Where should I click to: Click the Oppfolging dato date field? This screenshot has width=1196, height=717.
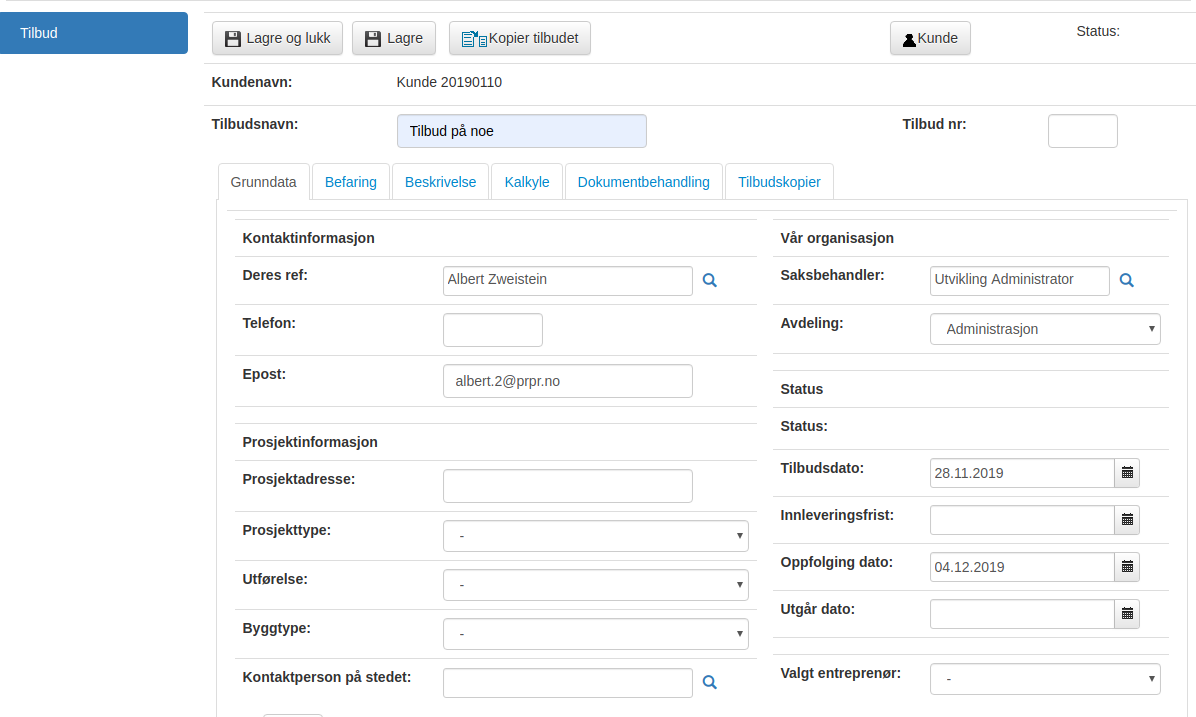tap(1022, 567)
